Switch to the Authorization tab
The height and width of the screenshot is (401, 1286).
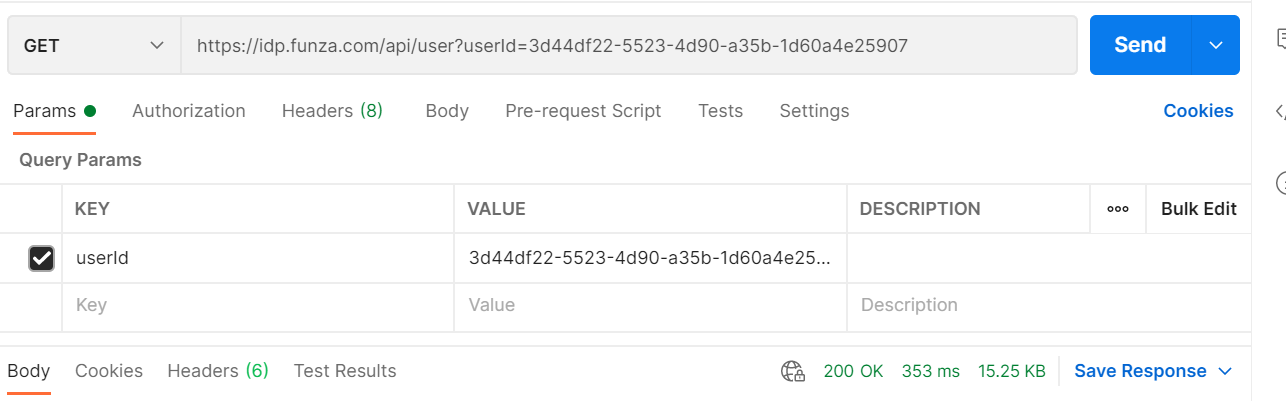(189, 111)
